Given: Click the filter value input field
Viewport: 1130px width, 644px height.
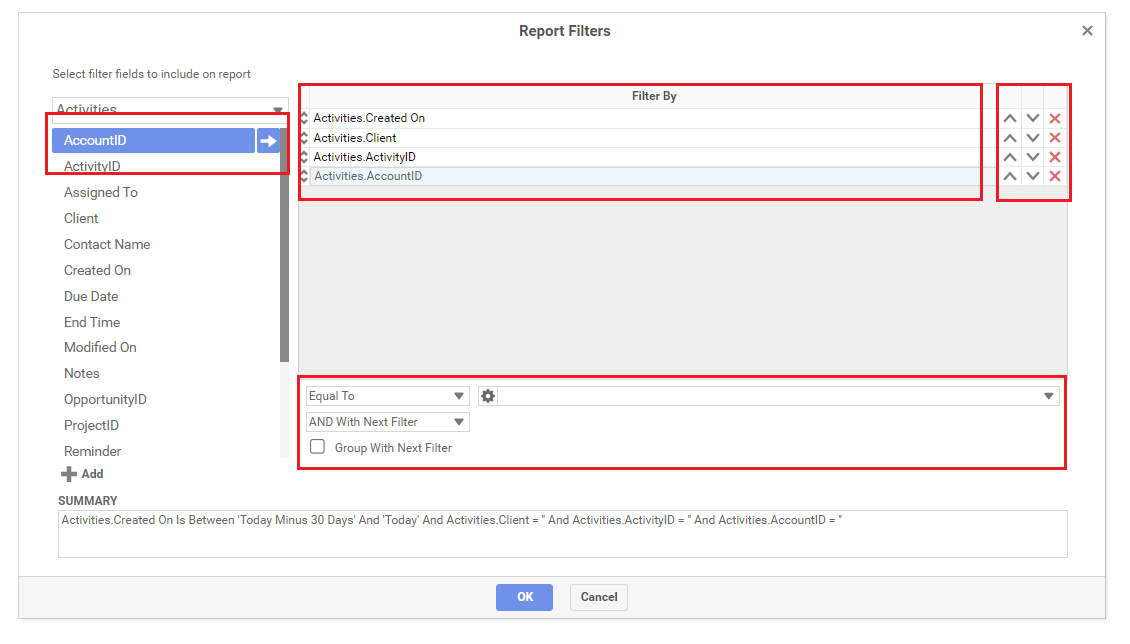Looking at the screenshot, I should [x=768, y=396].
